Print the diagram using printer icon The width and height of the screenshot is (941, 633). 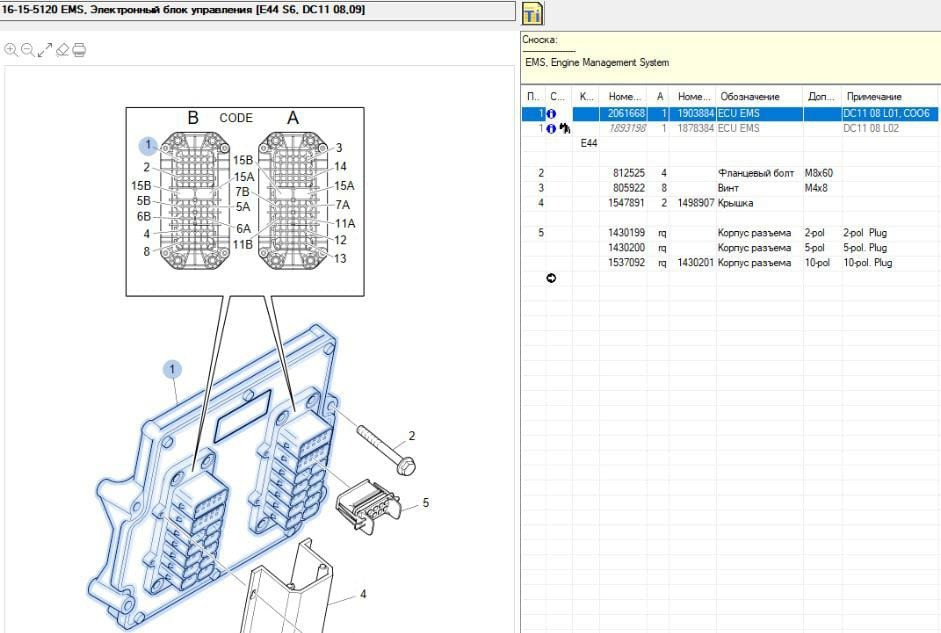tap(79, 49)
